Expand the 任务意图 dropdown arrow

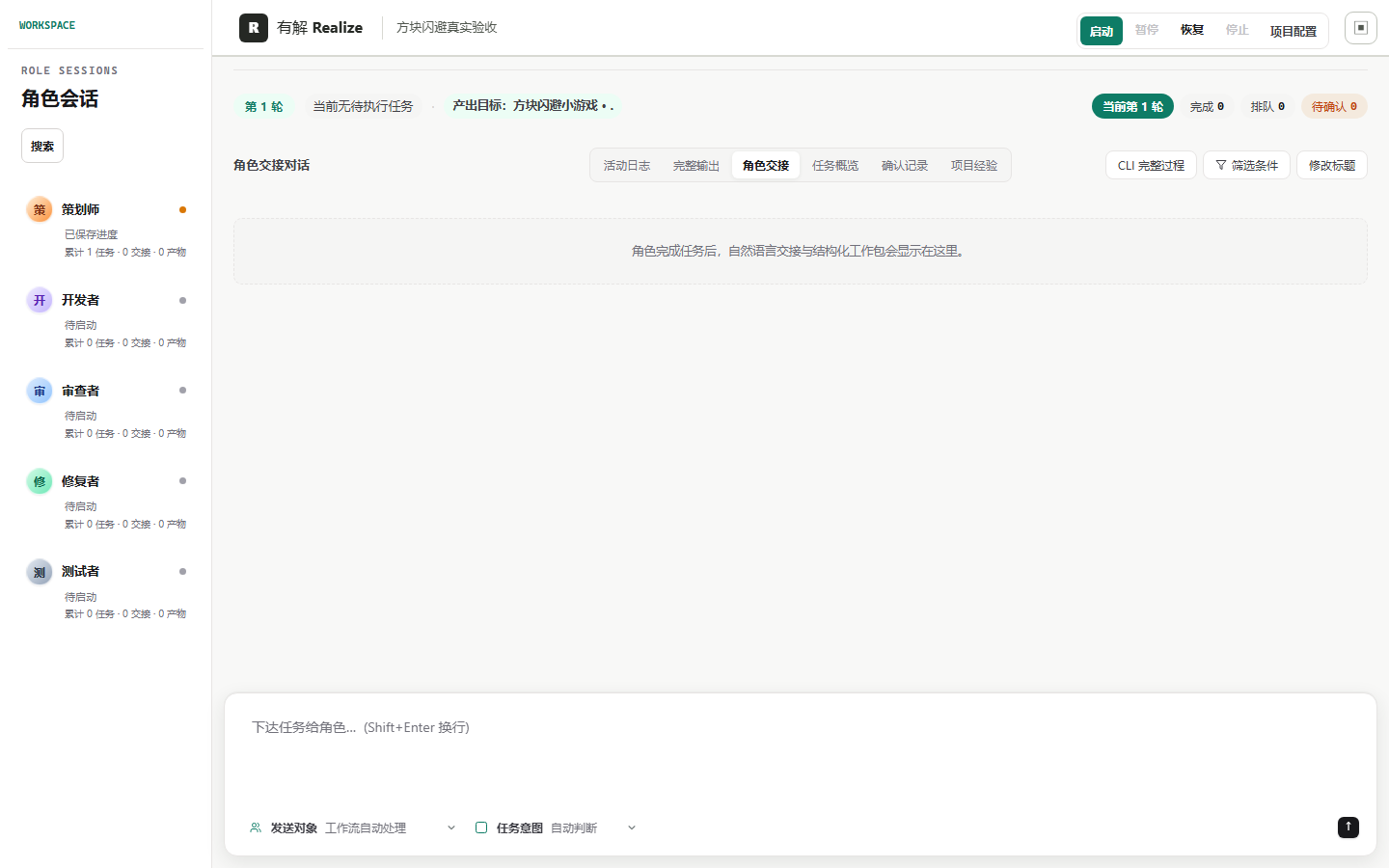[x=632, y=827]
